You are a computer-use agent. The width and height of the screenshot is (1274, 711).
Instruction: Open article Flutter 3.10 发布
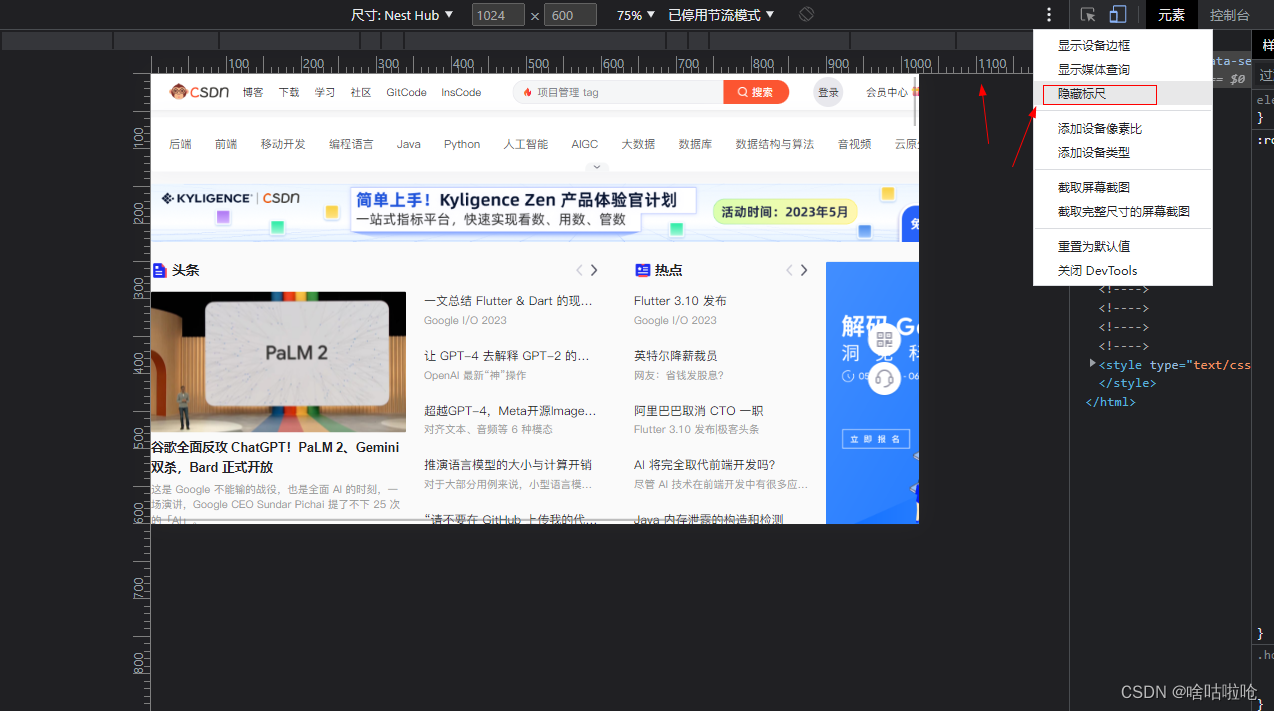click(680, 301)
